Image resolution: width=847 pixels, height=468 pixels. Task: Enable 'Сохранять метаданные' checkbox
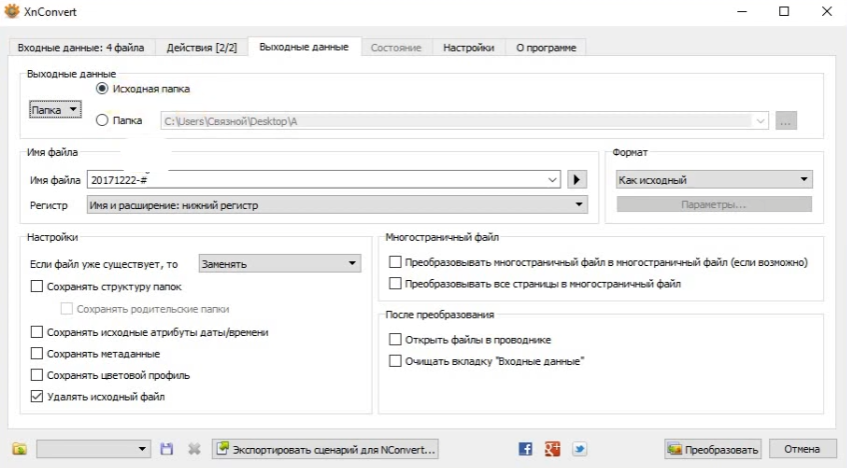pyautogui.click(x=36, y=353)
